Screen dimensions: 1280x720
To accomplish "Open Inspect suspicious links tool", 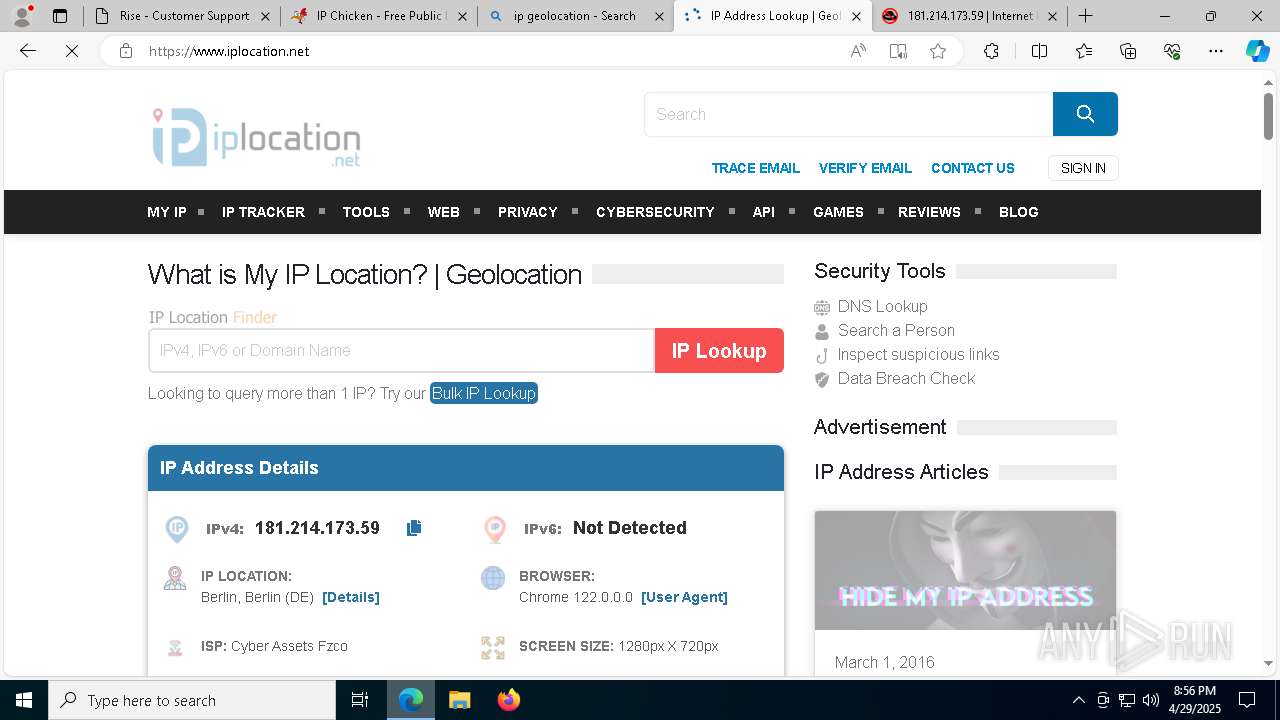I will 918,354.
